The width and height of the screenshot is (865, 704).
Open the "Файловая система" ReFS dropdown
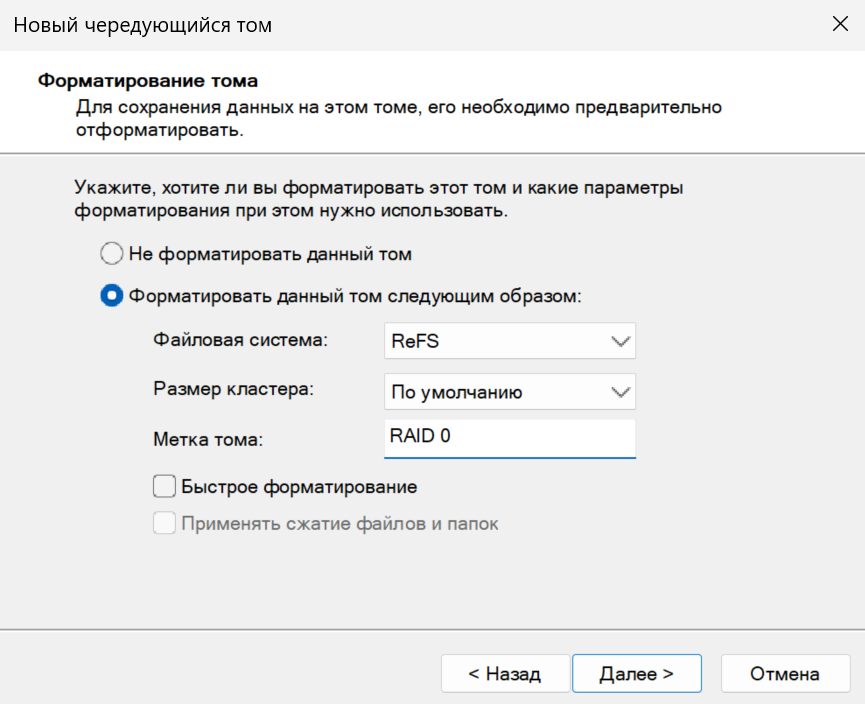tap(509, 341)
